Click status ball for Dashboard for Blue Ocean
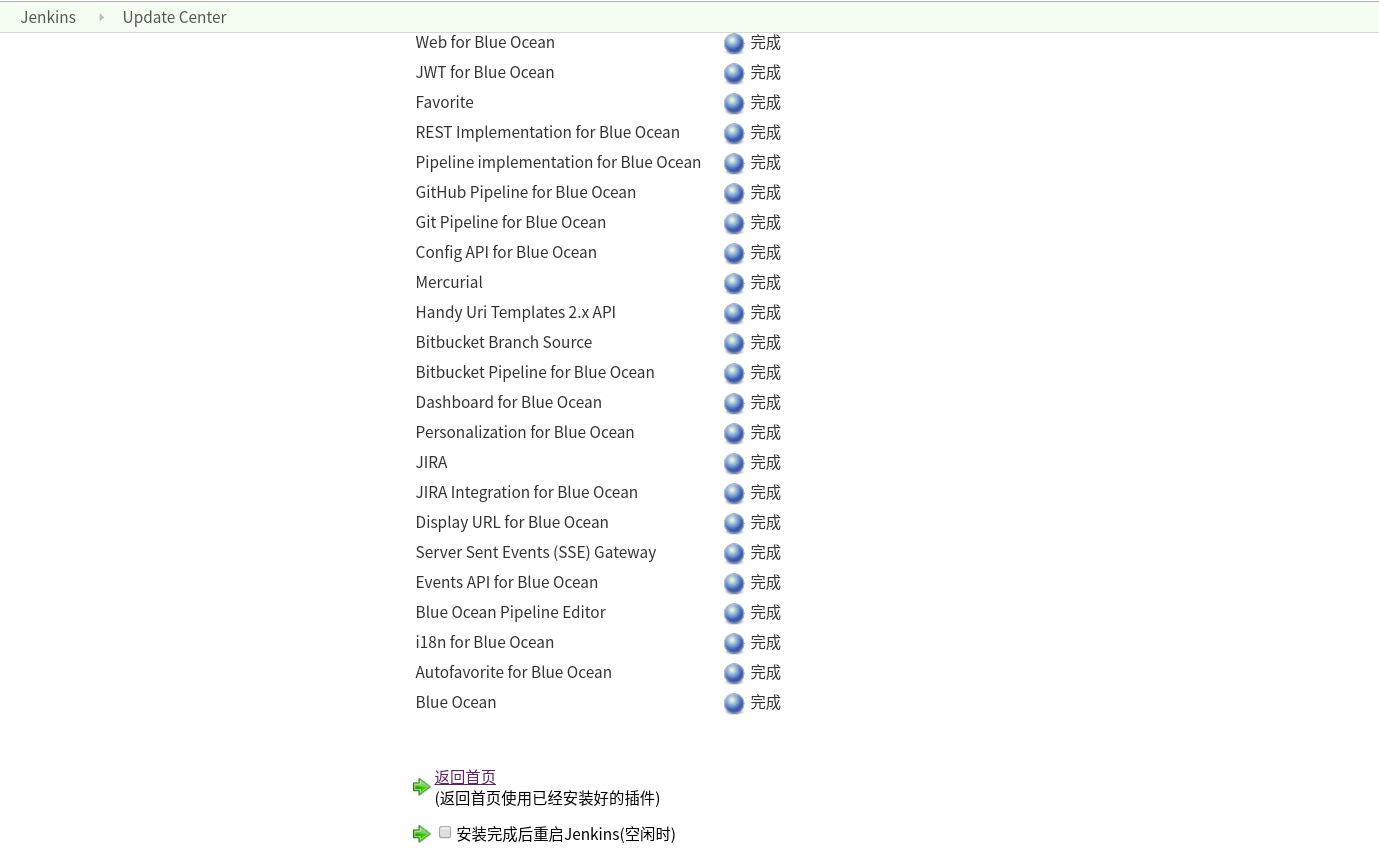Image resolution: width=1379 pixels, height=855 pixels. [x=734, y=403]
